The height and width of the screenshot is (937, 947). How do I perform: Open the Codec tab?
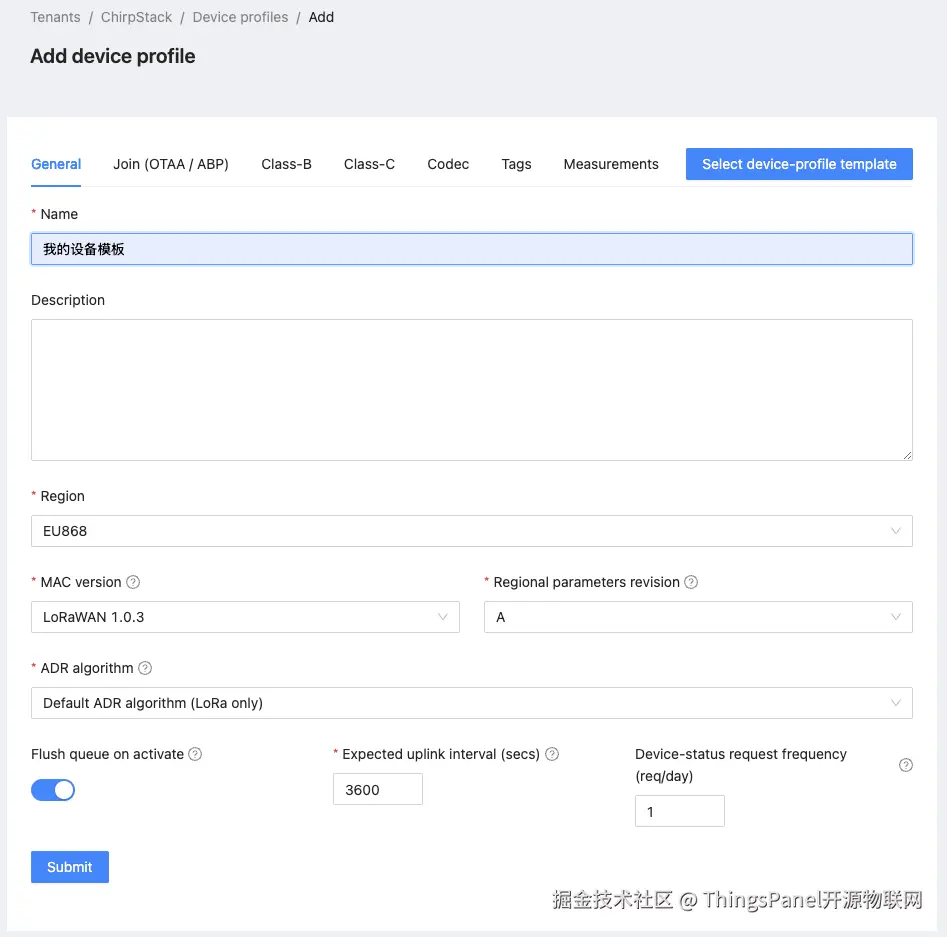click(448, 164)
